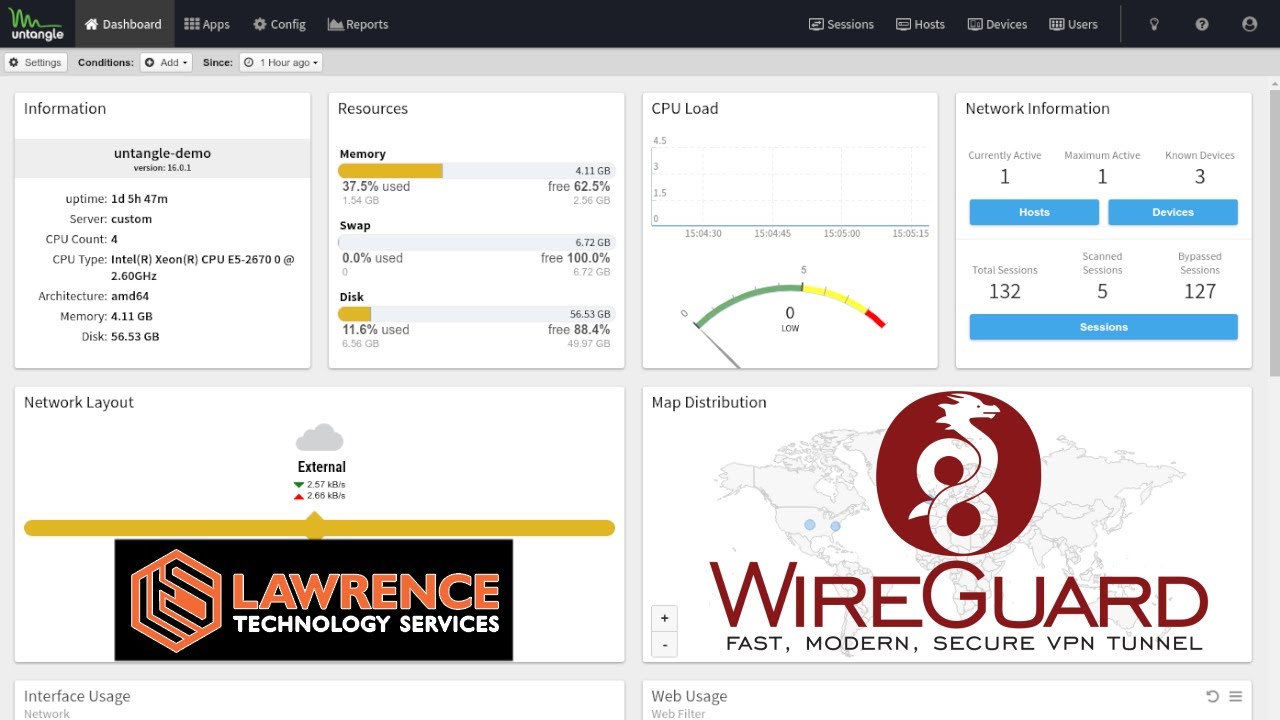Viewport: 1280px width, 720px height.
Task: Click the lightbulb suggestions icon
Action: (1154, 24)
